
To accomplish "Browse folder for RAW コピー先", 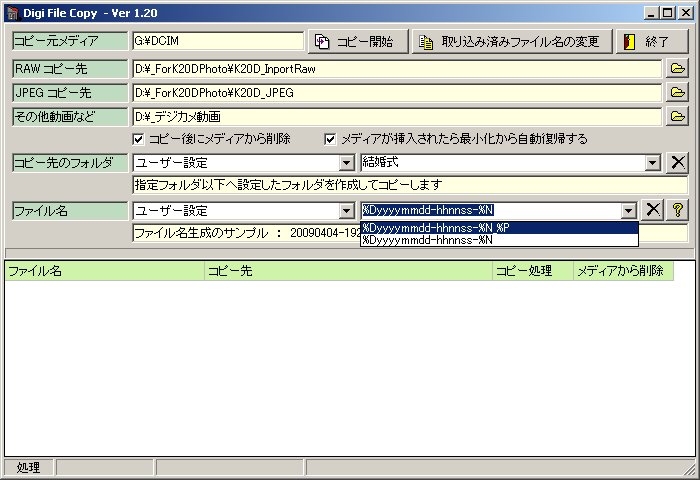I will pyautogui.click(x=677, y=68).
